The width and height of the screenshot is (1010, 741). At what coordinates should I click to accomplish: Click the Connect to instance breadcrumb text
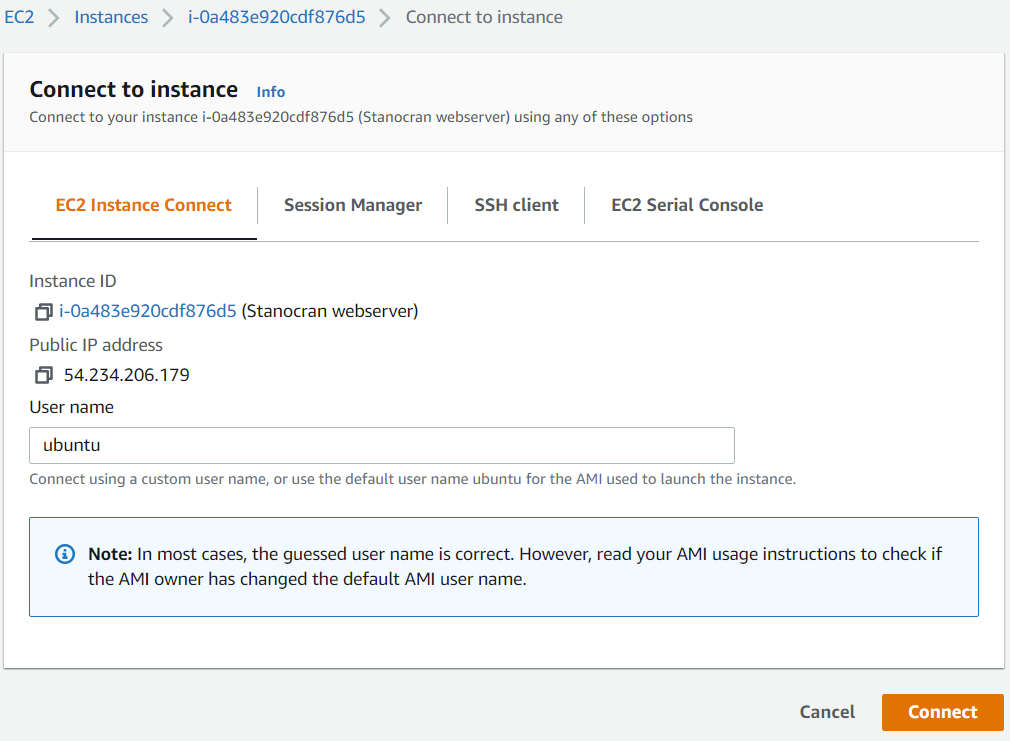tap(483, 16)
